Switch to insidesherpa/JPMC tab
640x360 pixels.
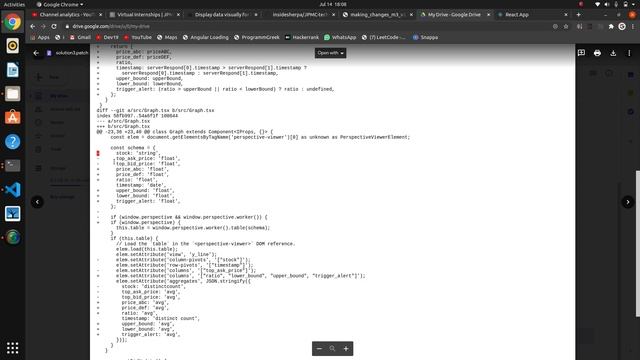[299, 15]
